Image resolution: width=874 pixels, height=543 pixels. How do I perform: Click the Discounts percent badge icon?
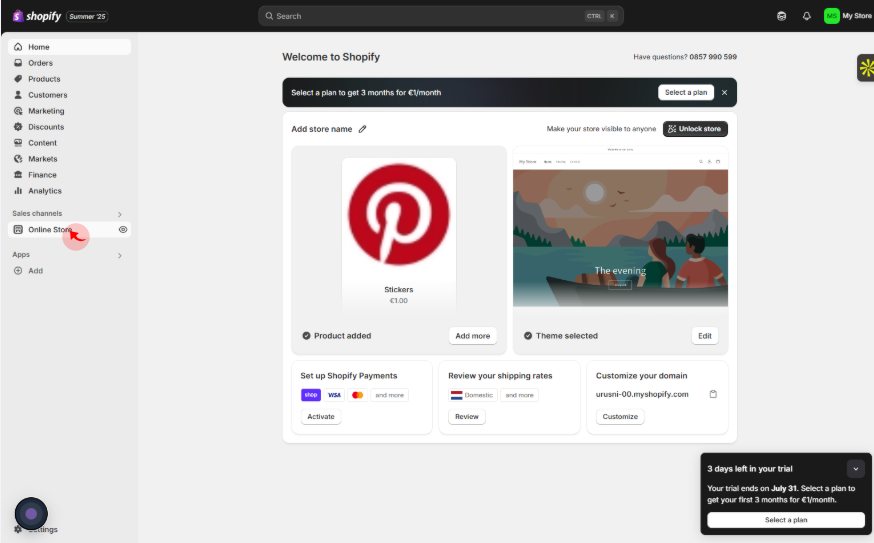pos(18,127)
